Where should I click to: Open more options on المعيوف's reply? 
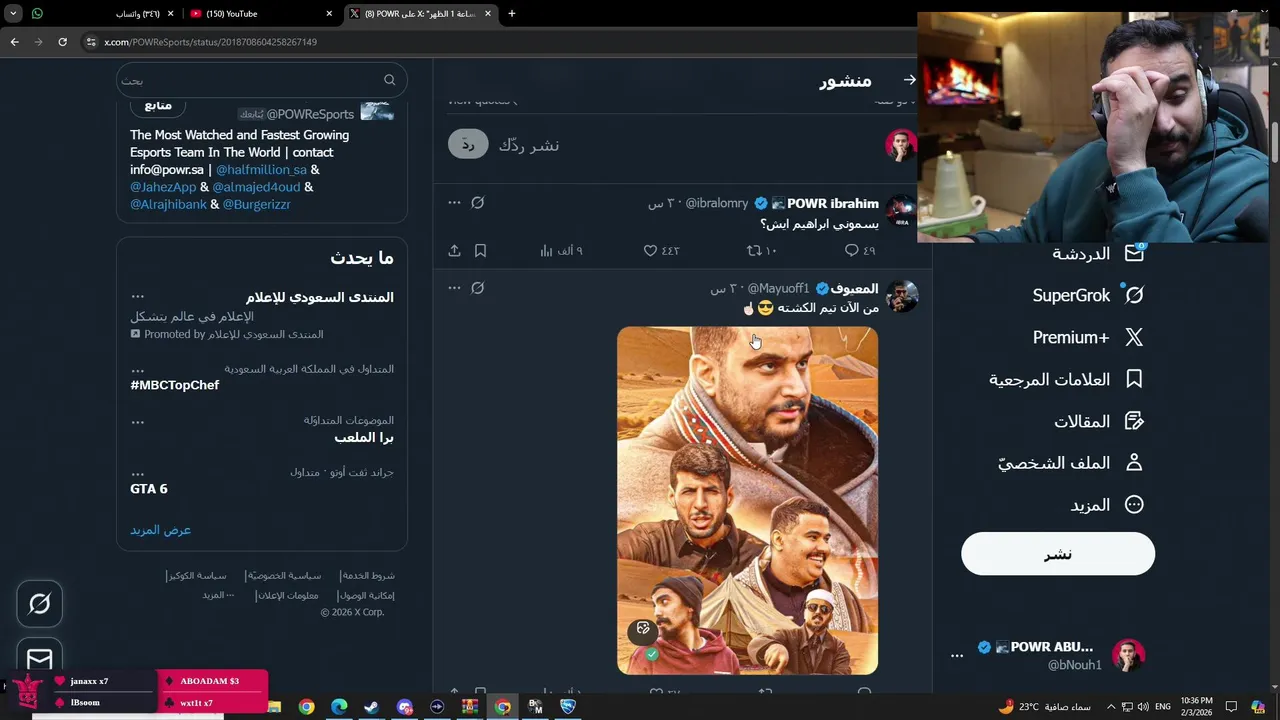tap(454, 288)
